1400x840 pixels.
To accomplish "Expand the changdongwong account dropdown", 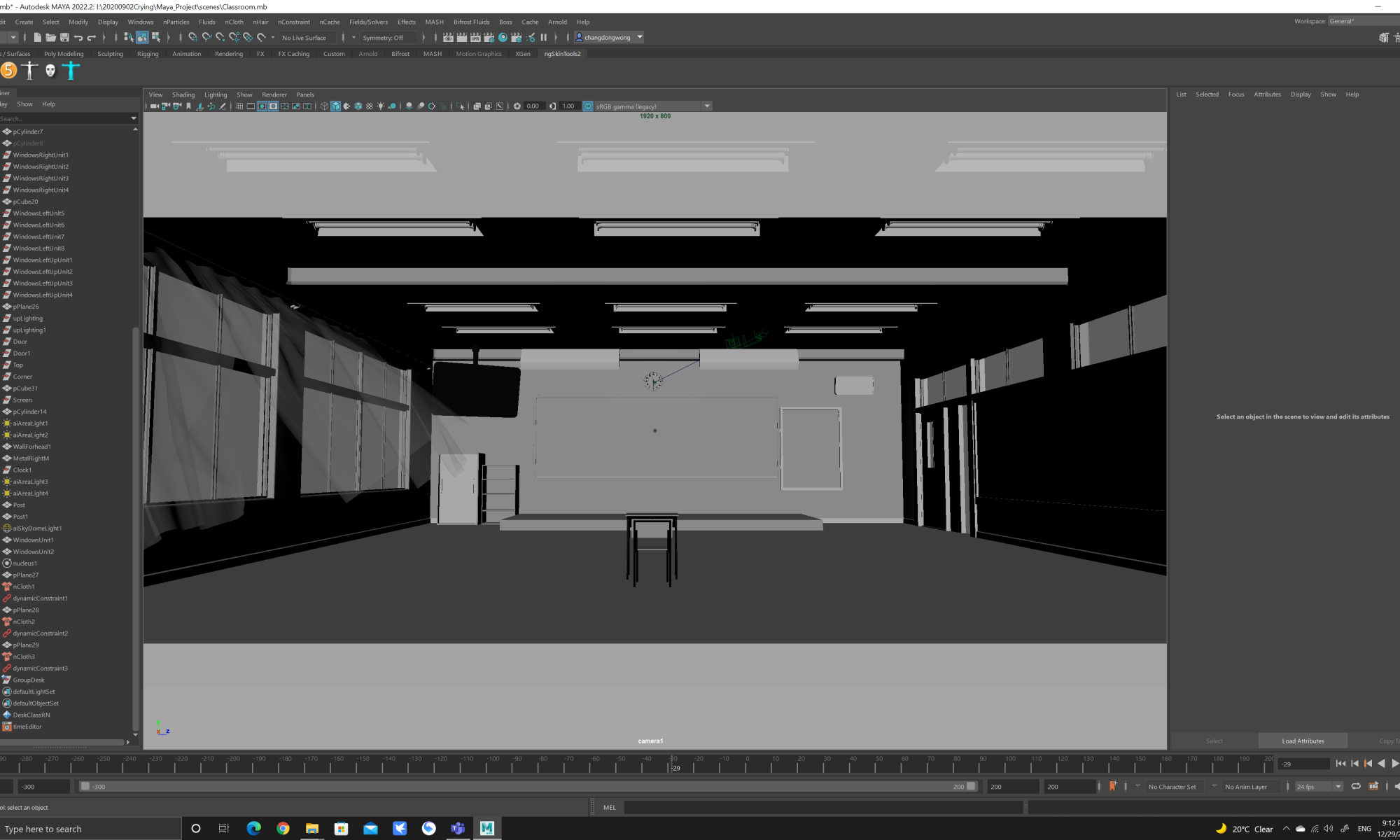I will 640,37.
